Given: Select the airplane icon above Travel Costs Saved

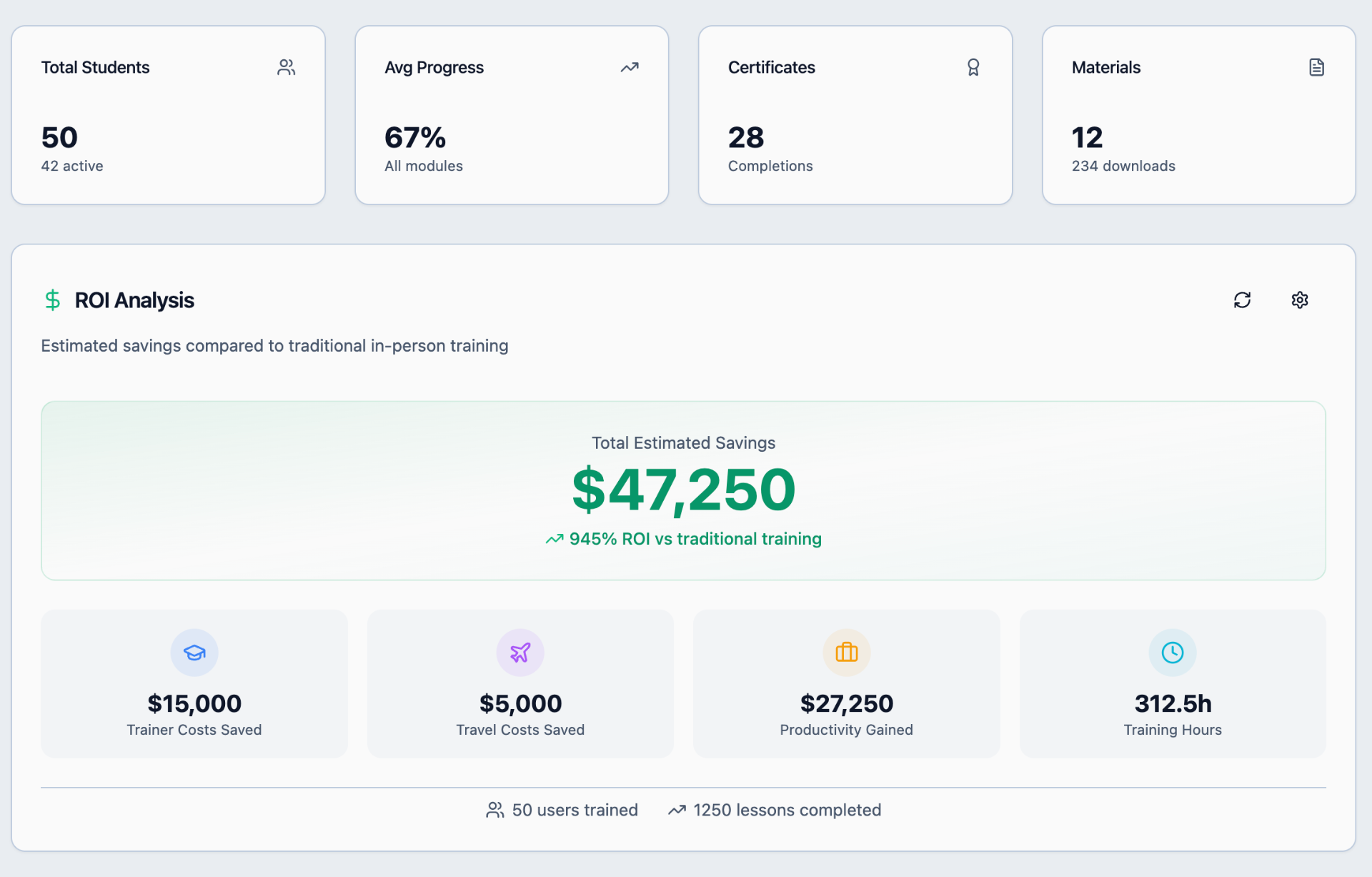Looking at the screenshot, I should [520, 652].
